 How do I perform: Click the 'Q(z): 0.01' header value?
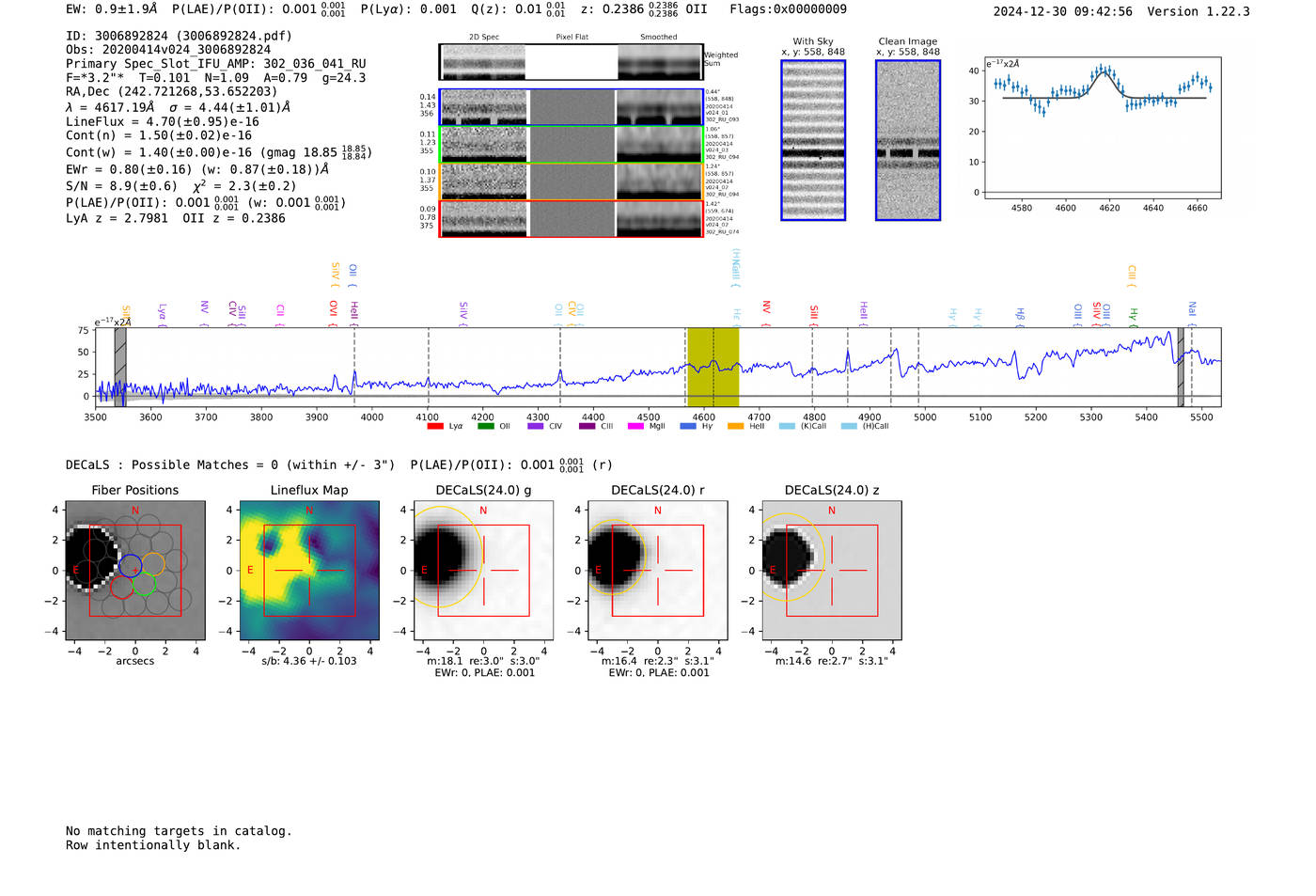point(518,9)
